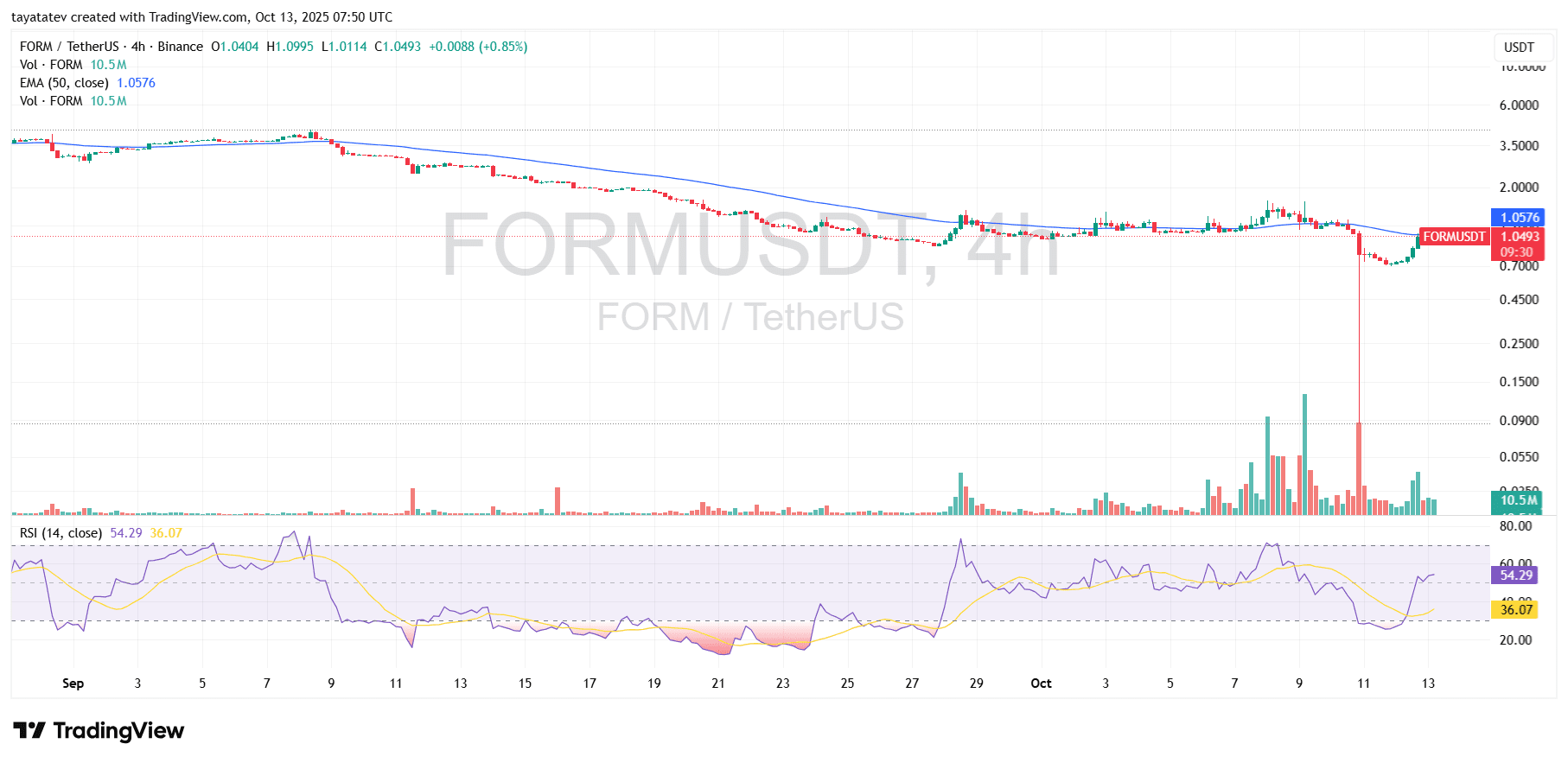Image resolution: width=1568 pixels, height=763 pixels.
Task: Click the tallest green volume bar
Action: pos(1304,454)
